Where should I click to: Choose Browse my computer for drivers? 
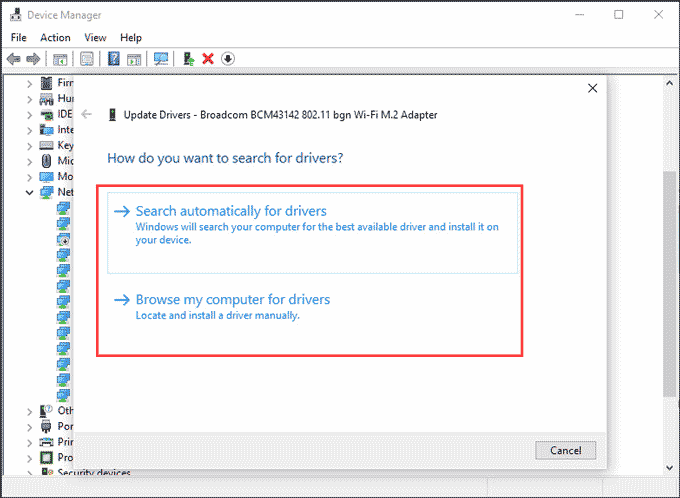tap(312, 308)
